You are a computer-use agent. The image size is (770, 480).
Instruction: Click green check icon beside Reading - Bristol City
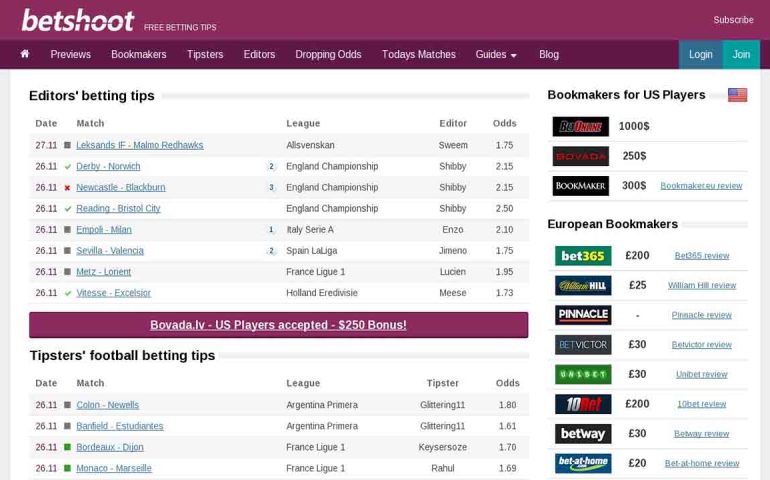[x=68, y=209]
